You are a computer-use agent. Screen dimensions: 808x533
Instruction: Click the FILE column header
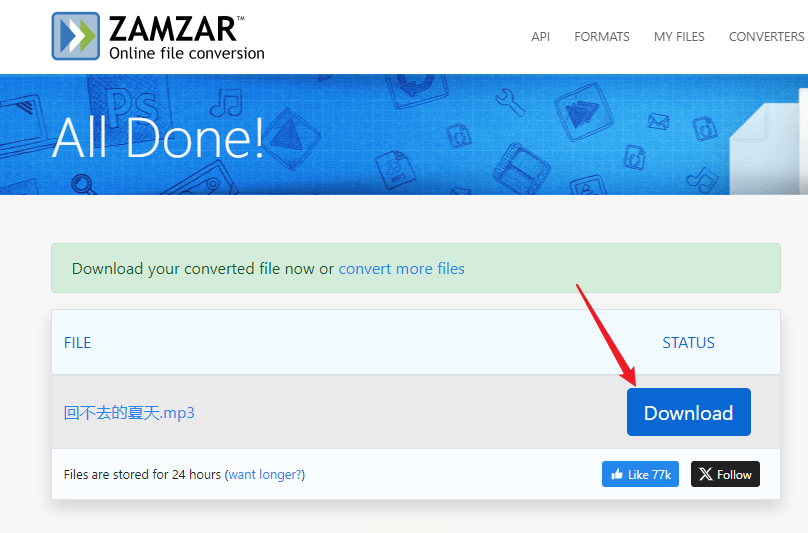point(77,342)
